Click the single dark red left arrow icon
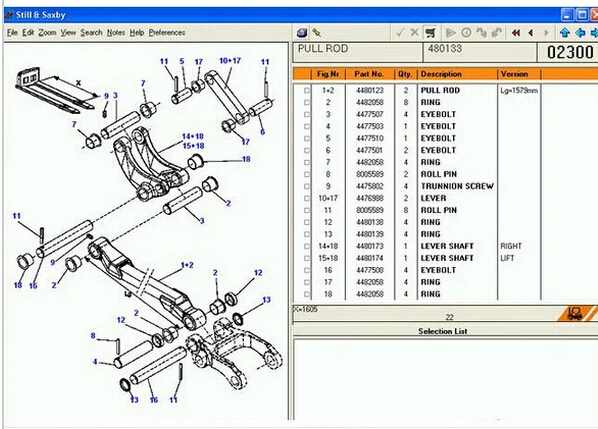The width and height of the screenshot is (598, 429). point(531,33)
